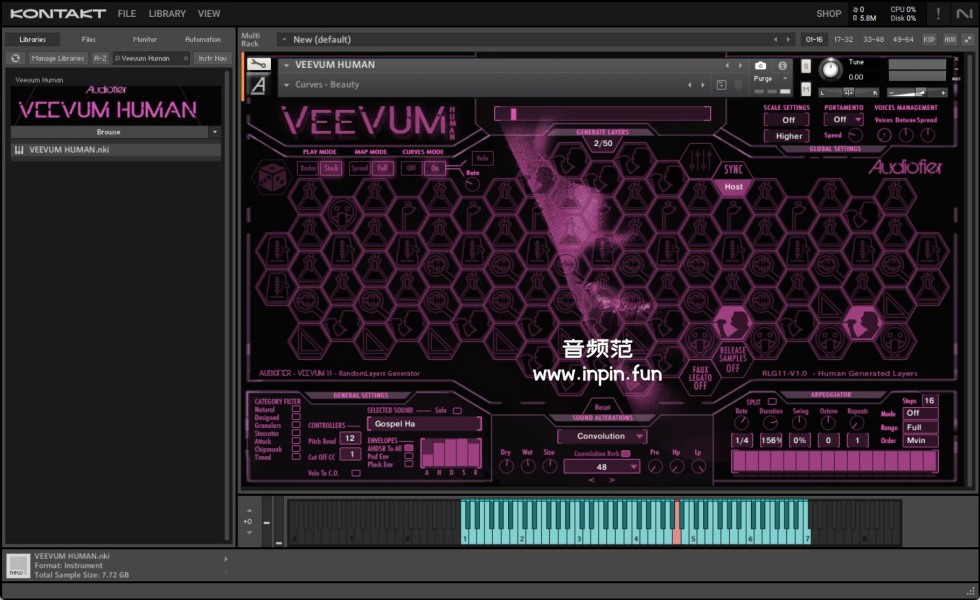Click the Instr Nav button
The height and width of the screenshot is (600, 980).
point(212,58)
